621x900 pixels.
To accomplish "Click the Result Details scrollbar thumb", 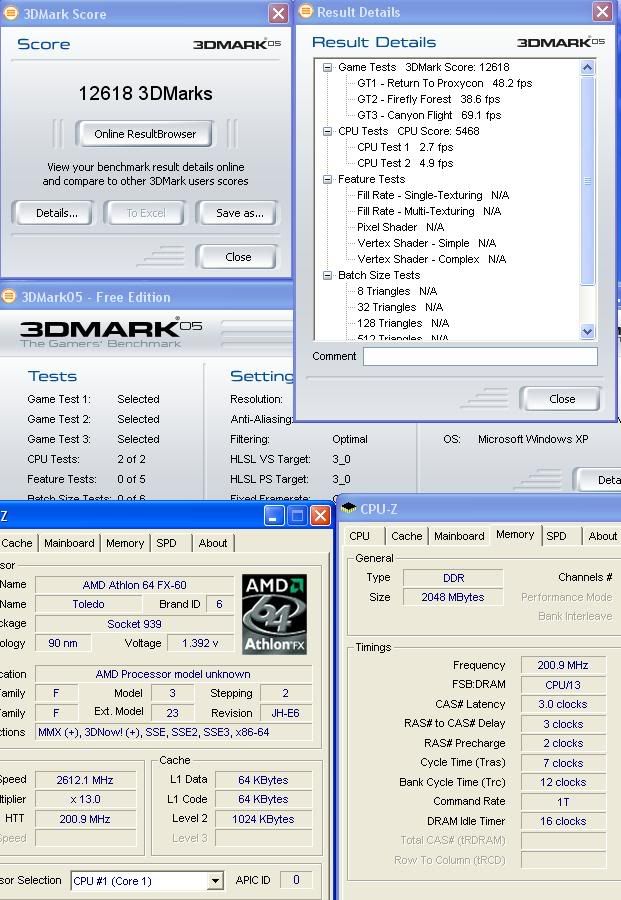I will click(587, 180).
